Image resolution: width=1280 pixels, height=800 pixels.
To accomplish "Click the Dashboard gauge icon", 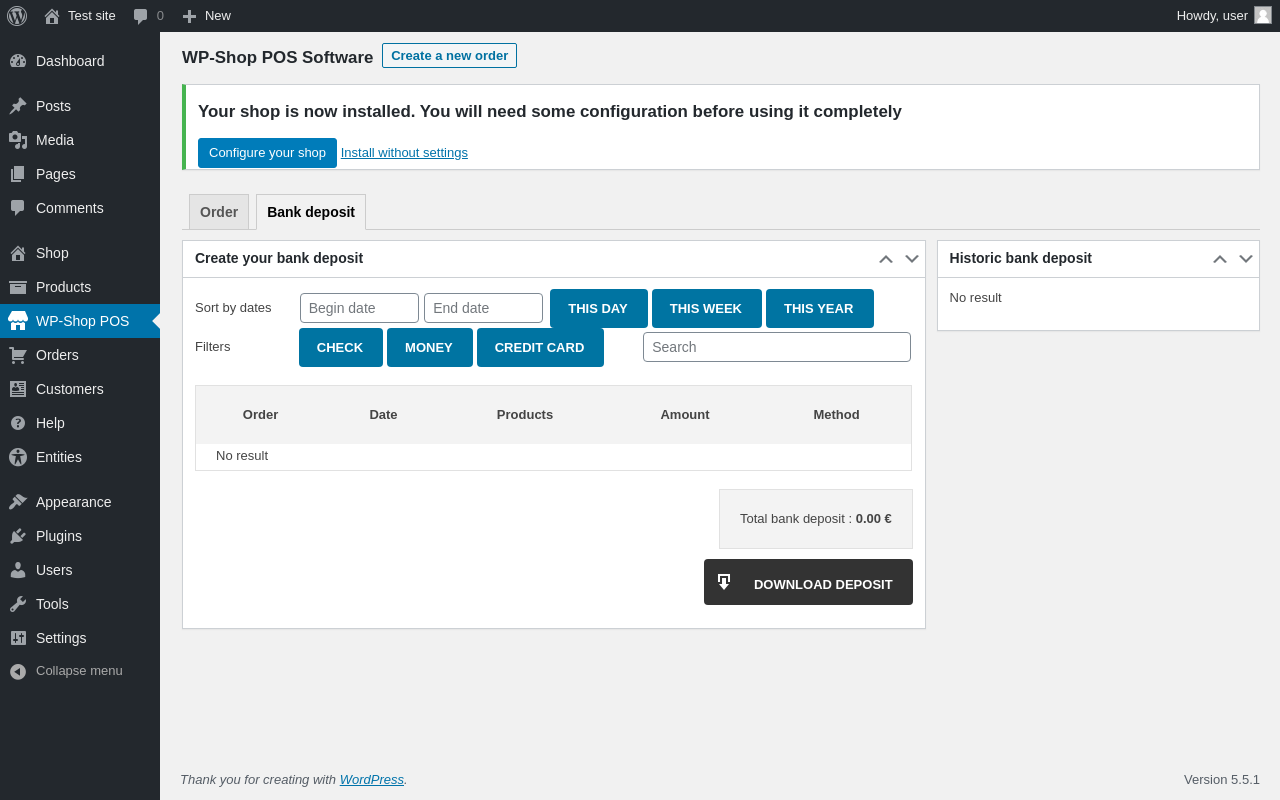I will (18, 61).
